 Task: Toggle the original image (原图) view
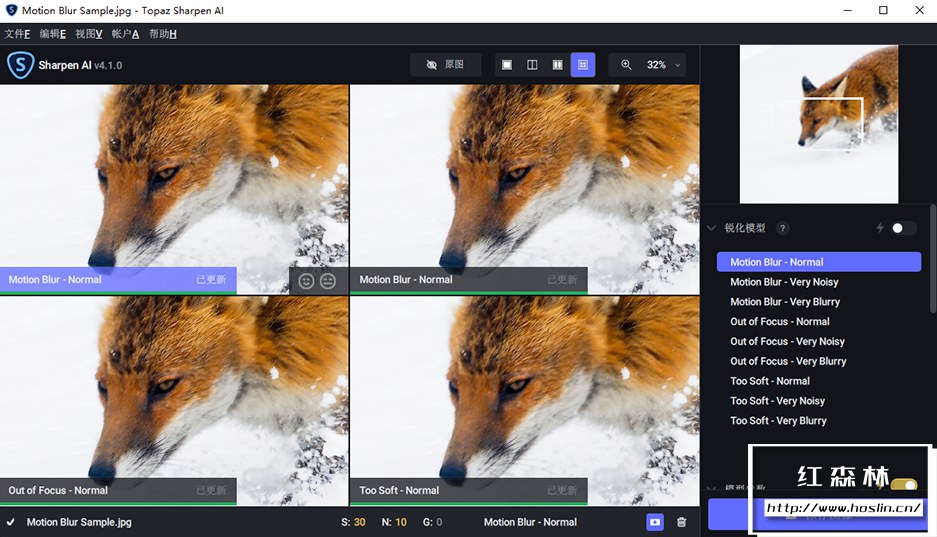coord(445,65)
